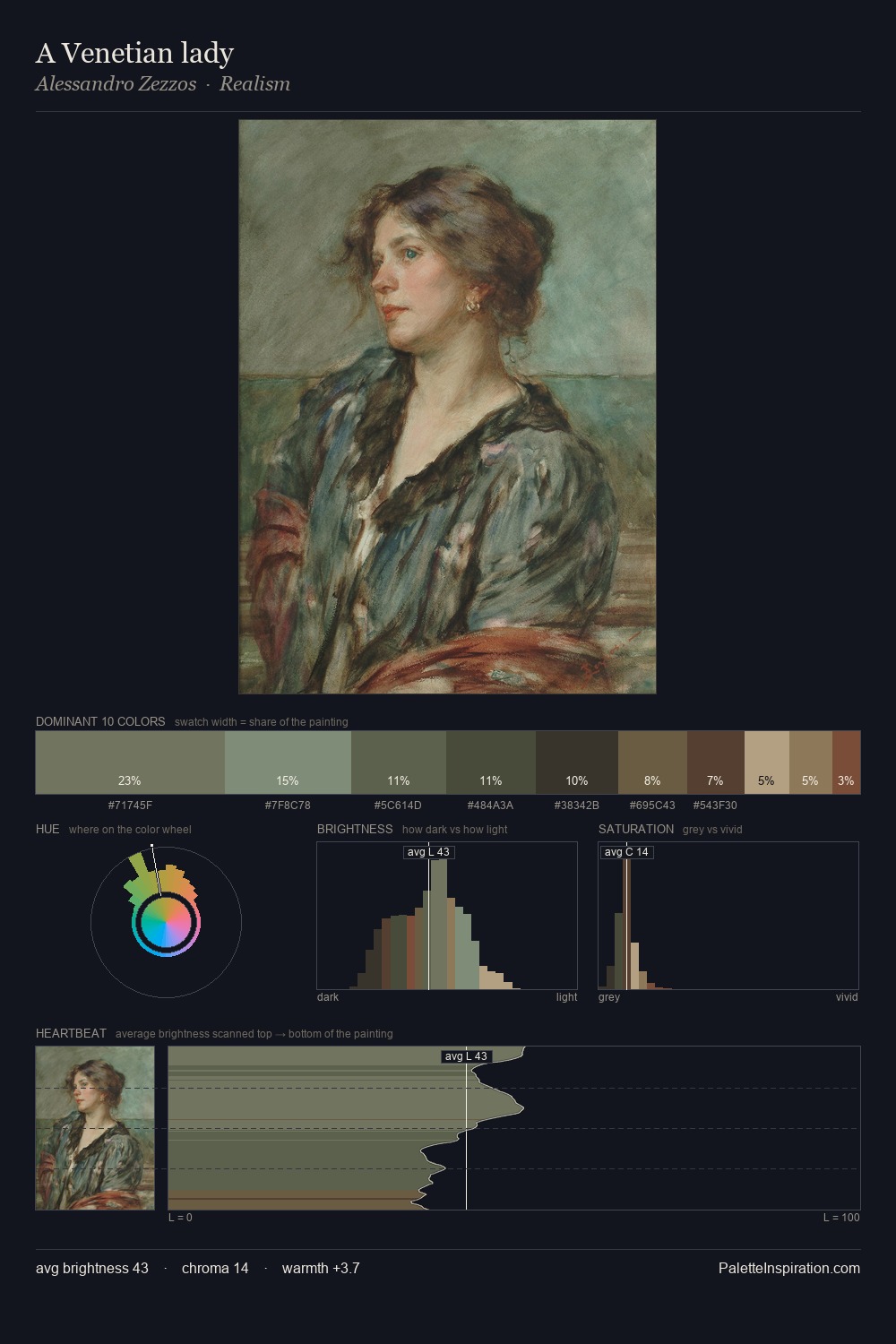The image size is (896, 1344).
Task: Click hex code label #71745F
Action: pos(130,806)
